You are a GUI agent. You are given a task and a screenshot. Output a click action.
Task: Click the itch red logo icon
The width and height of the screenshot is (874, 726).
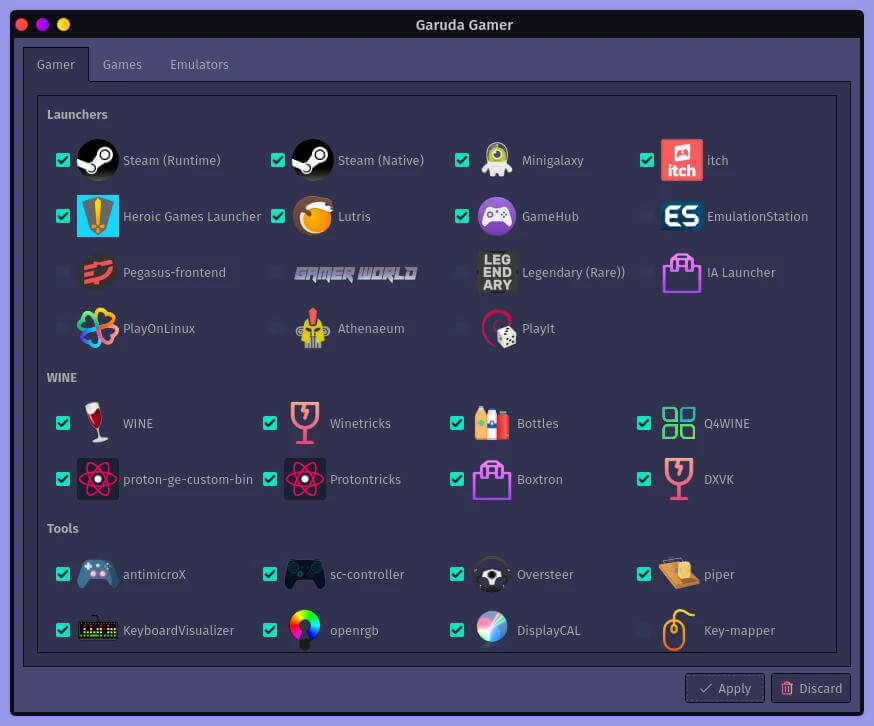[682, 160]
